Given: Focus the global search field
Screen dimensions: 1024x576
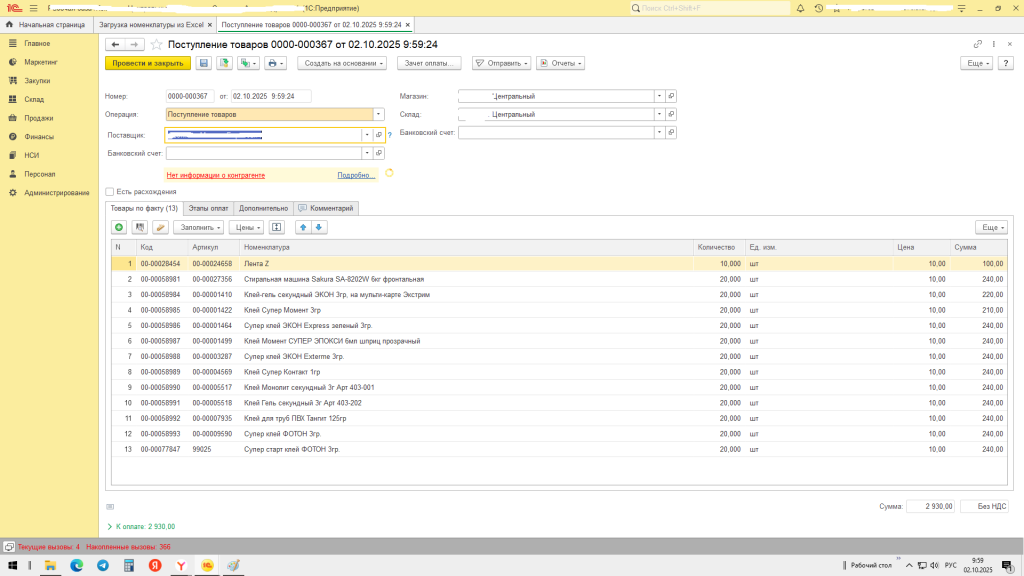Looking at the screenshot, I should pos(709,8).
